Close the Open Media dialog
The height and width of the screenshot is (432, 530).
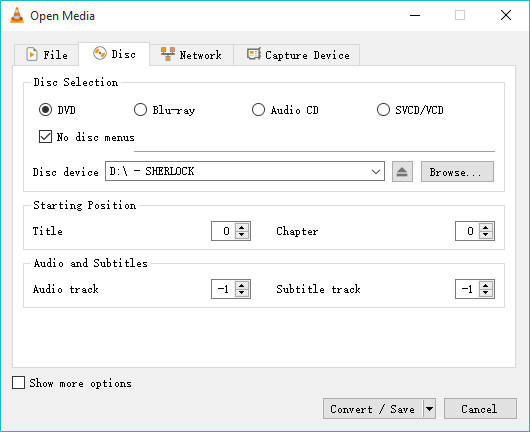pyautogui.click(x=506, y=15)
